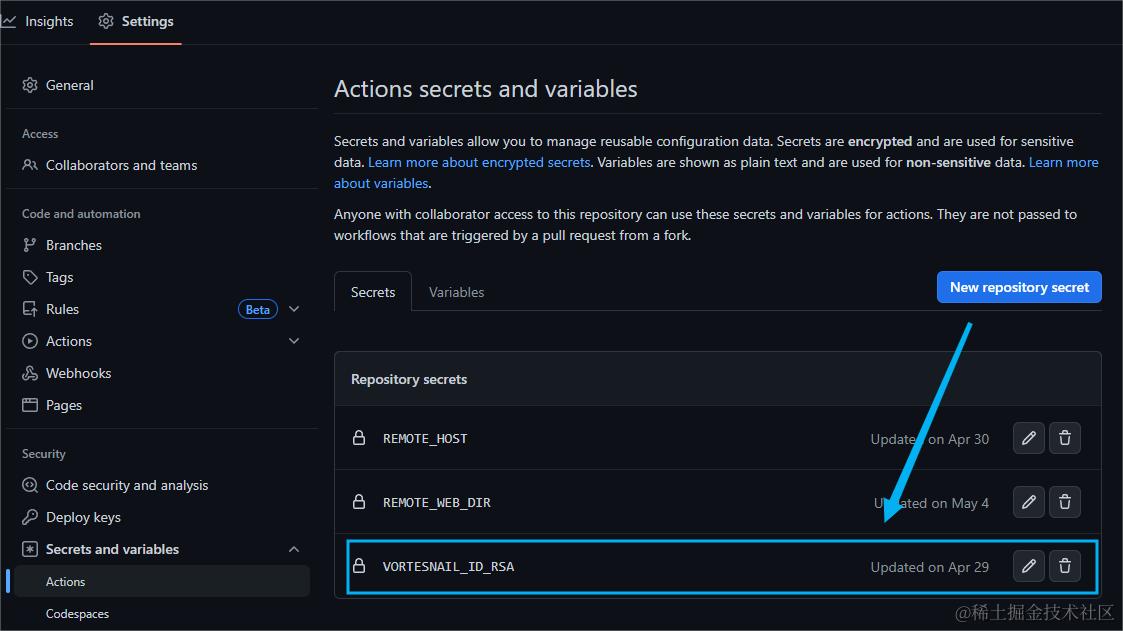Delete the REMOTE_WEB_DIR secret trash icon
This screenshot has width=1123, height=631.
[1065, 502]
